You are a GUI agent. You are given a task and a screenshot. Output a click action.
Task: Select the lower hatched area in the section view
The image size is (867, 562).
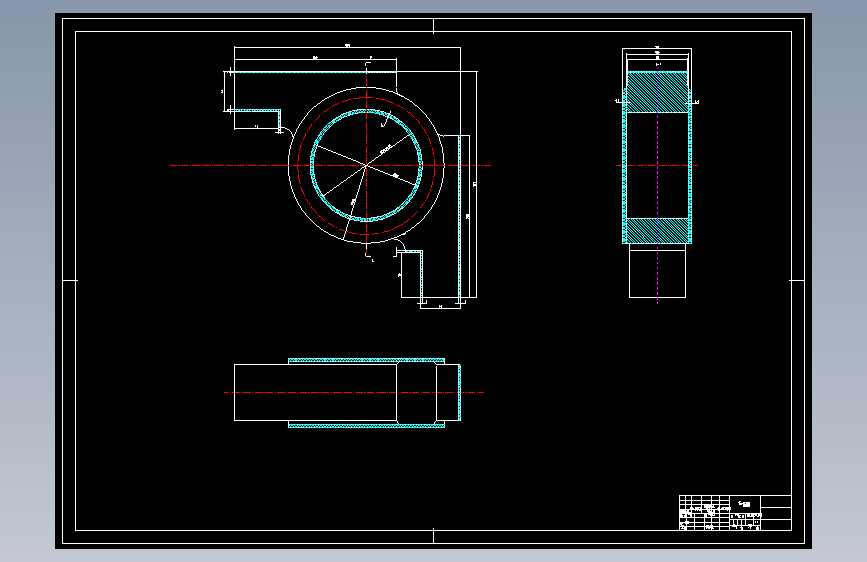tap(657, 231)
